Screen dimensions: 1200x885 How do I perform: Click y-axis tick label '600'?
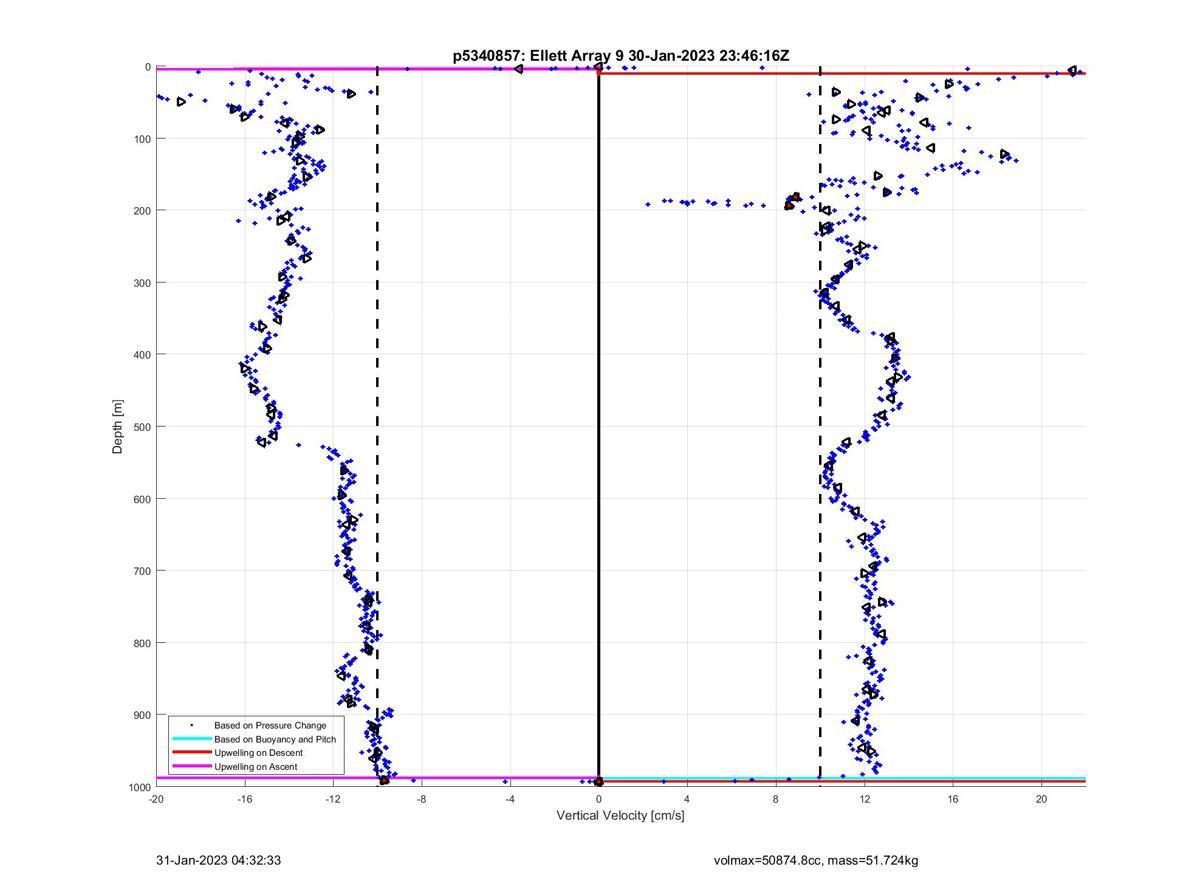click(141, 499)
